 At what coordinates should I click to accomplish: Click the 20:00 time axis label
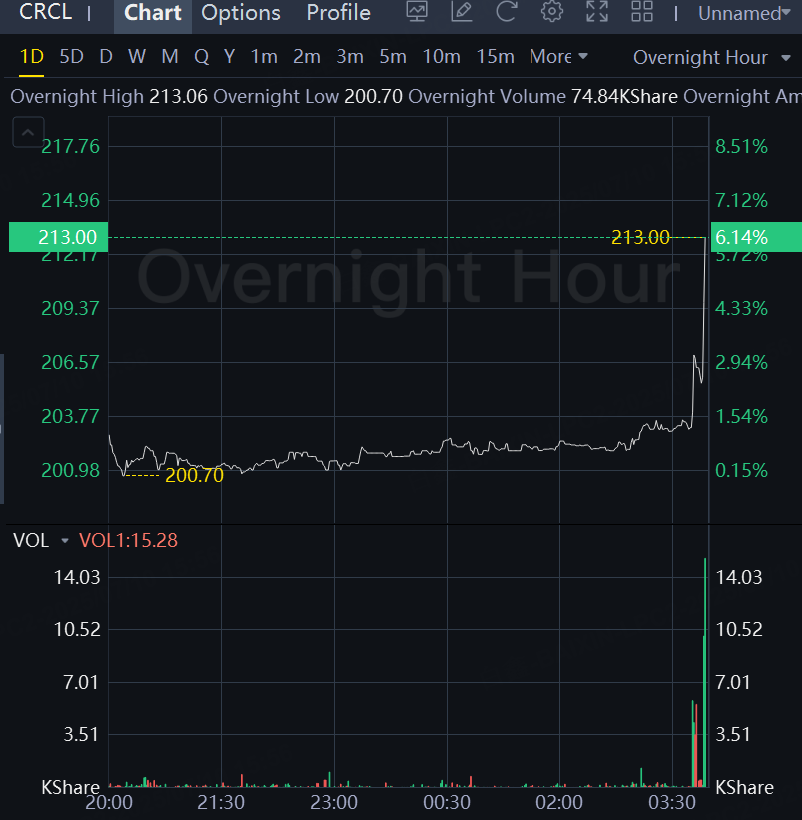pyautogui.click(x=109, y=802)
